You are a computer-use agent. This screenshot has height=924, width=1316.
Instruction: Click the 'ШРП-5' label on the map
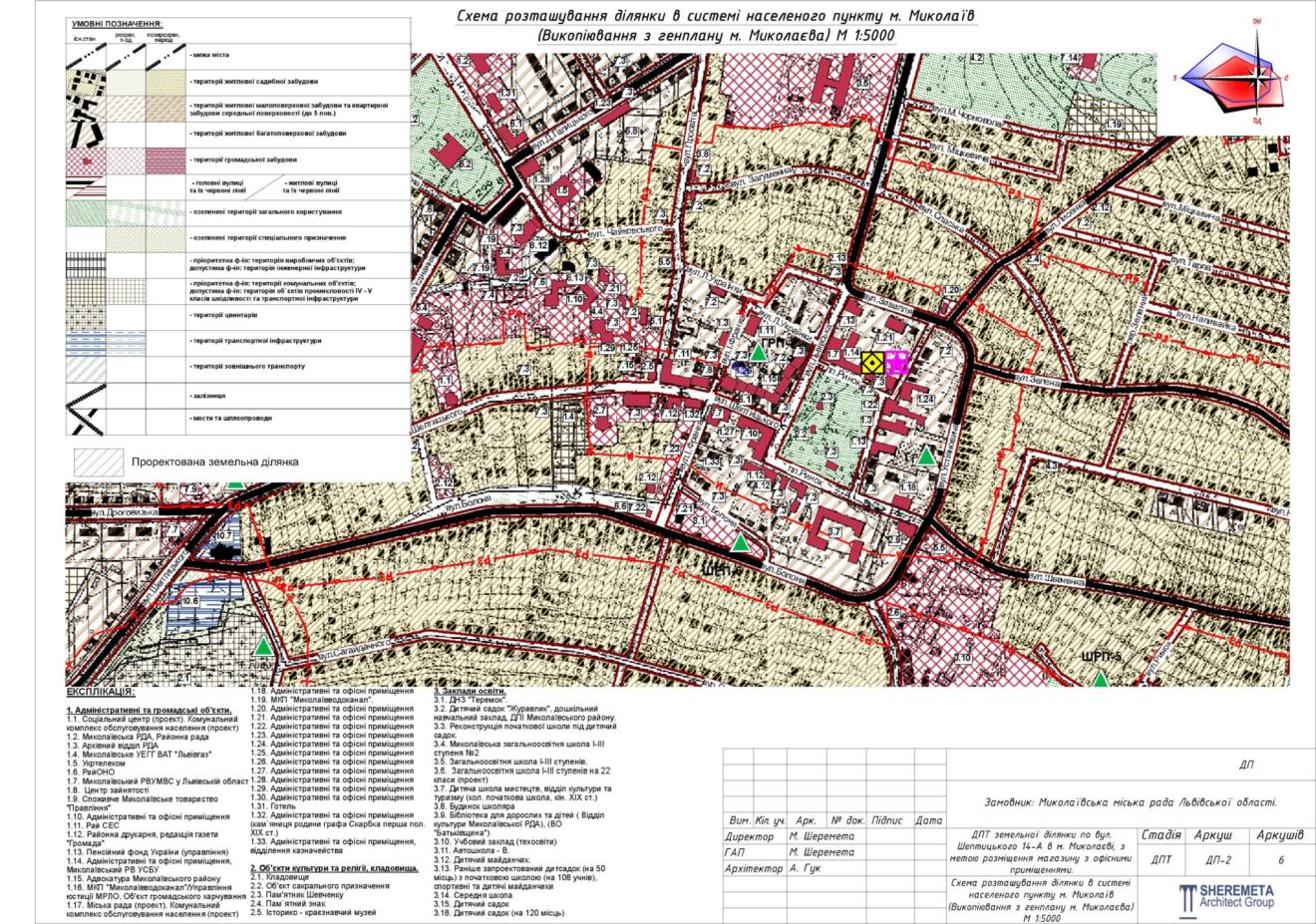click(x=1102, y=657)
